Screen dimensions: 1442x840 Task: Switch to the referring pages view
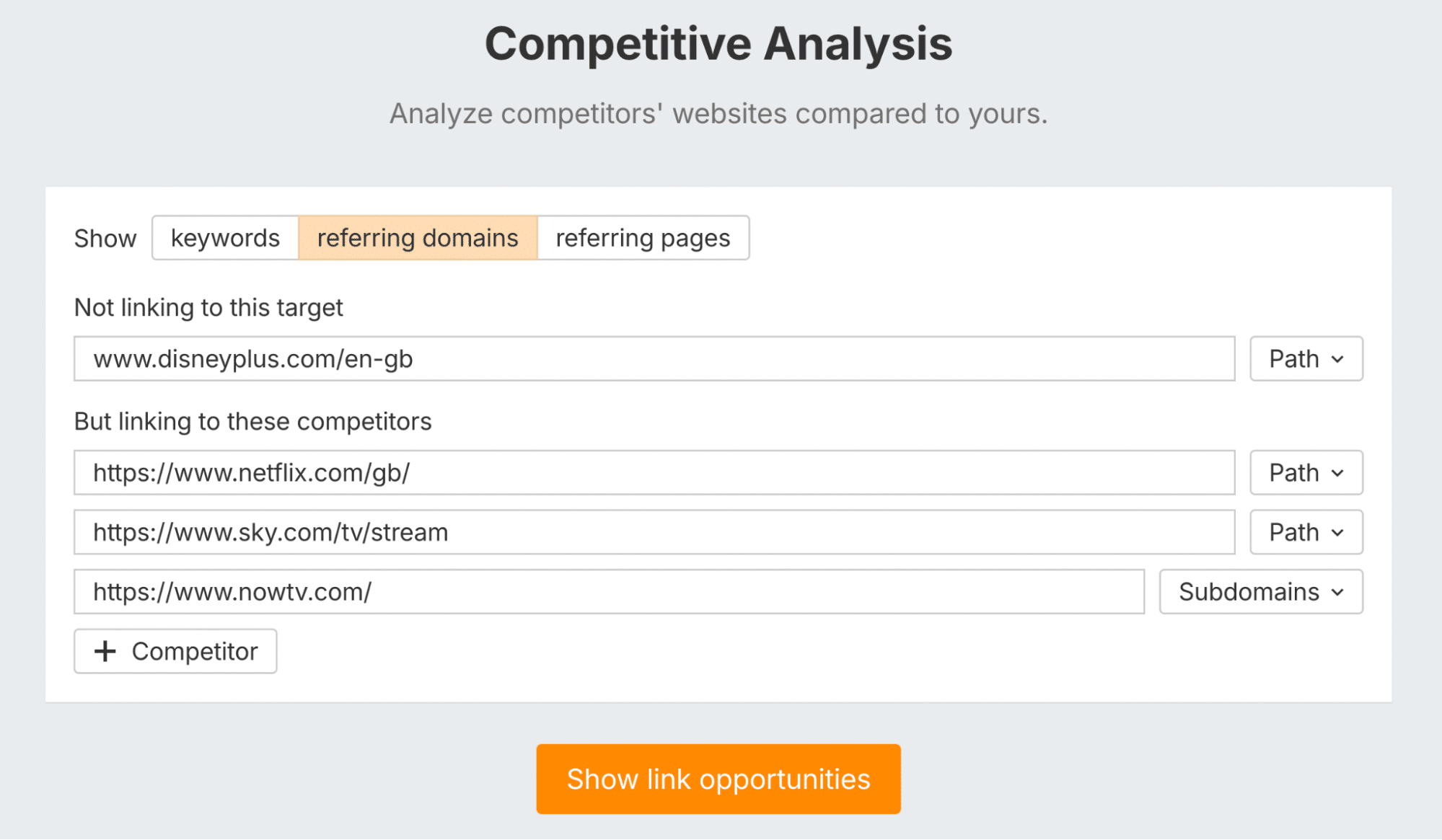pos(643,237)
